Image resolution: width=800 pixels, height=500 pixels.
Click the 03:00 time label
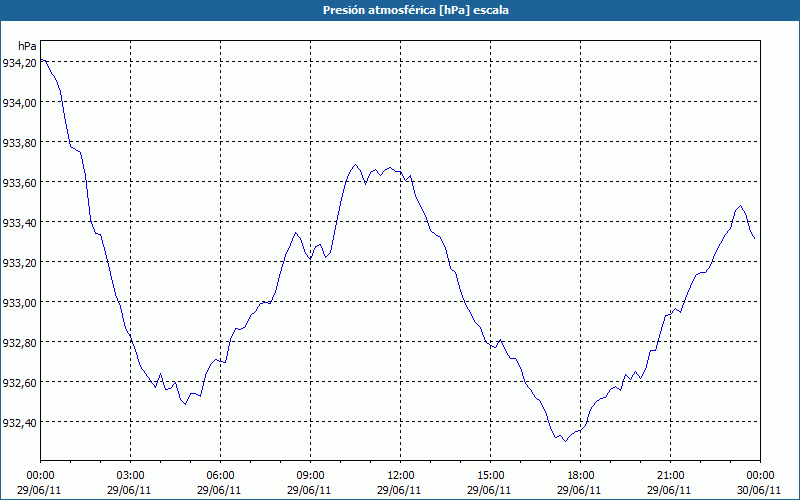[x=131, y=476]
